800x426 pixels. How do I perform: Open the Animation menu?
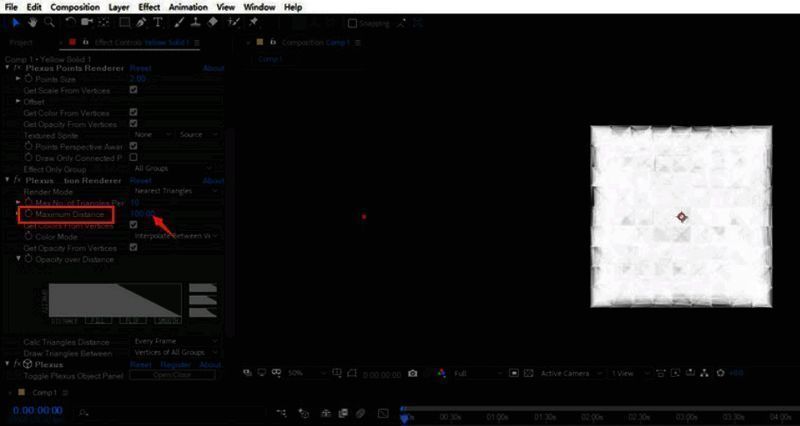[x=188, y=7]
